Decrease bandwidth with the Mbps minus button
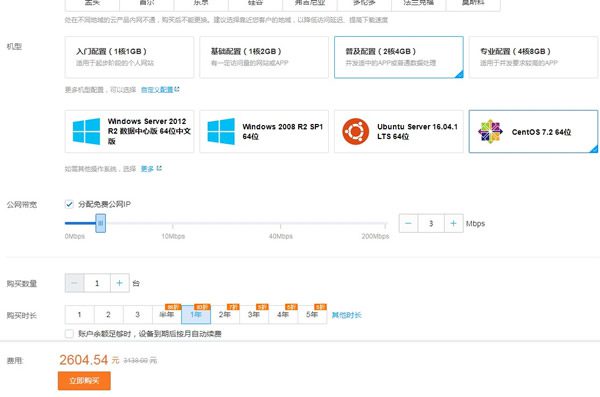 coord(408,224)
